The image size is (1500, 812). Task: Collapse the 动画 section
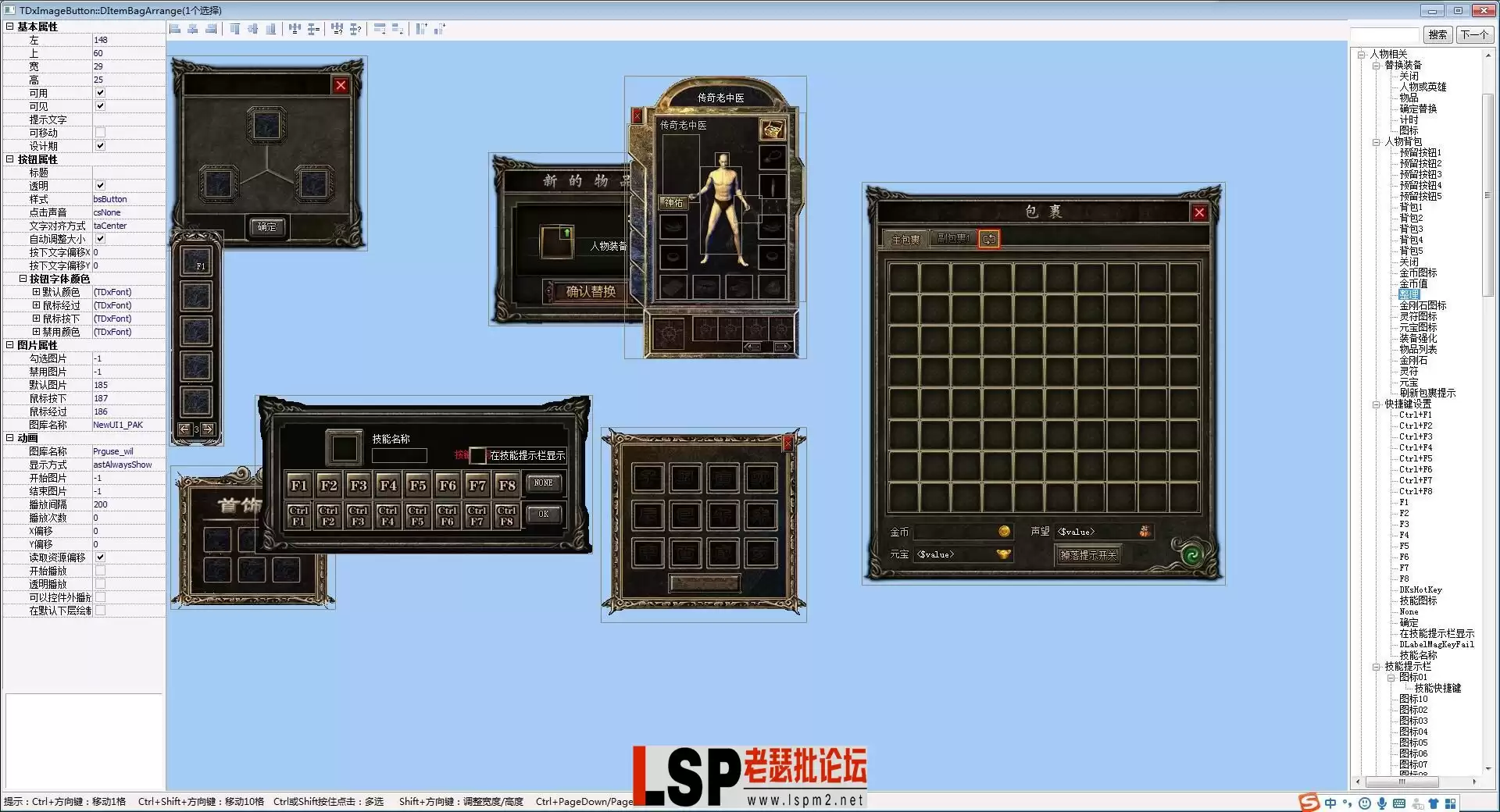[x=10, y=438]
